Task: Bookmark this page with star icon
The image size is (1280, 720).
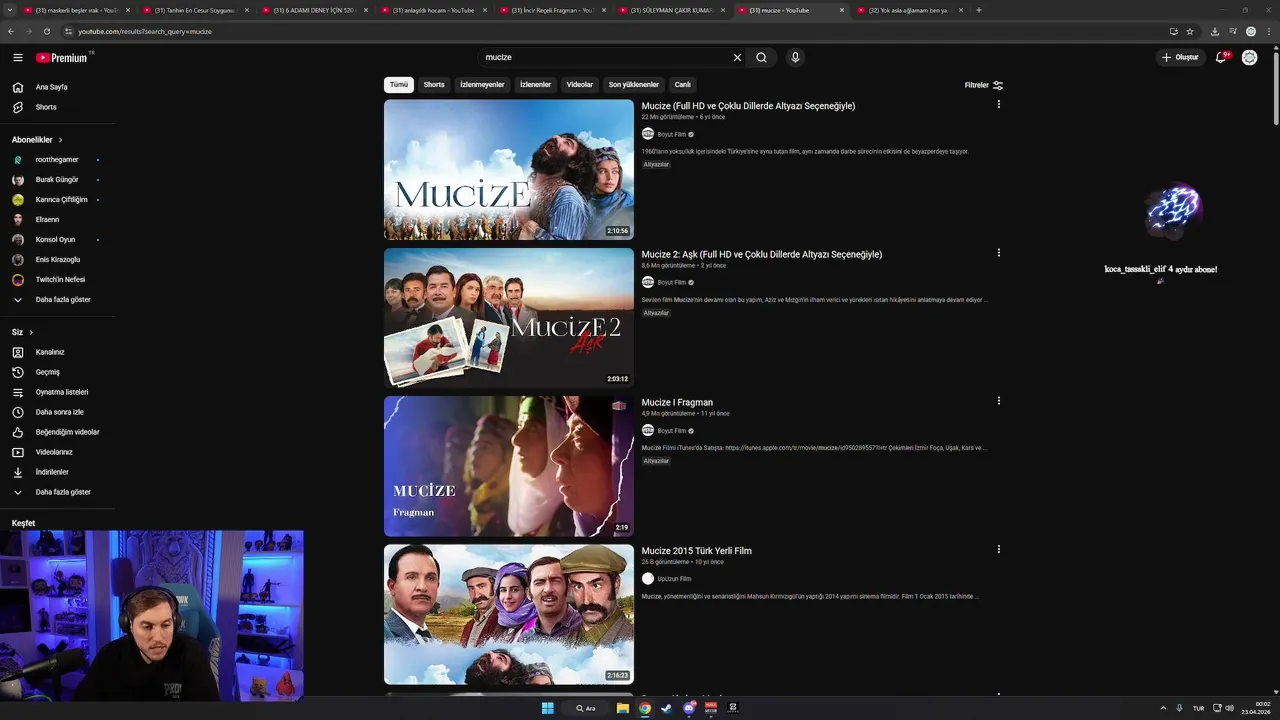Action: tap(1190, 31)
